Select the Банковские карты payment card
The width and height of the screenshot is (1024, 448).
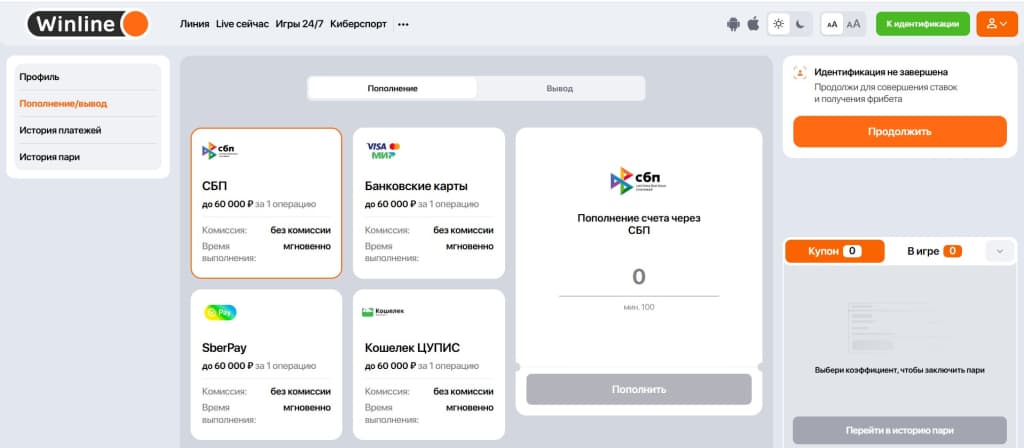(429, 203)
